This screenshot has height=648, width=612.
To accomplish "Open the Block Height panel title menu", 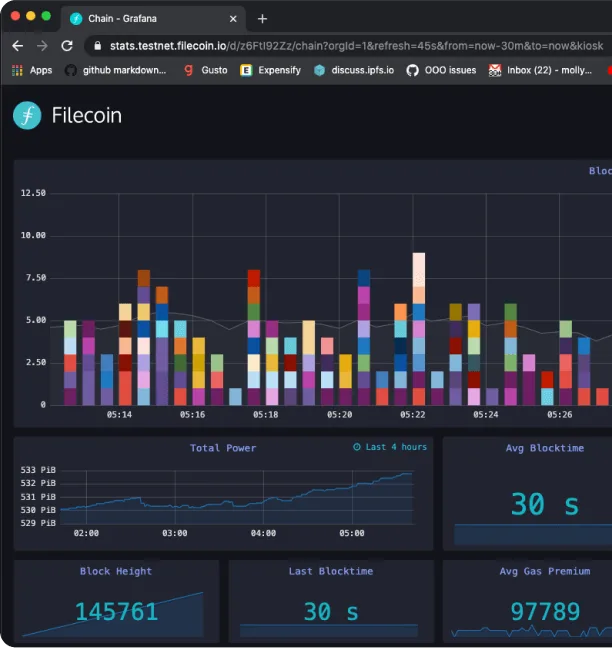I will [116, 571].
